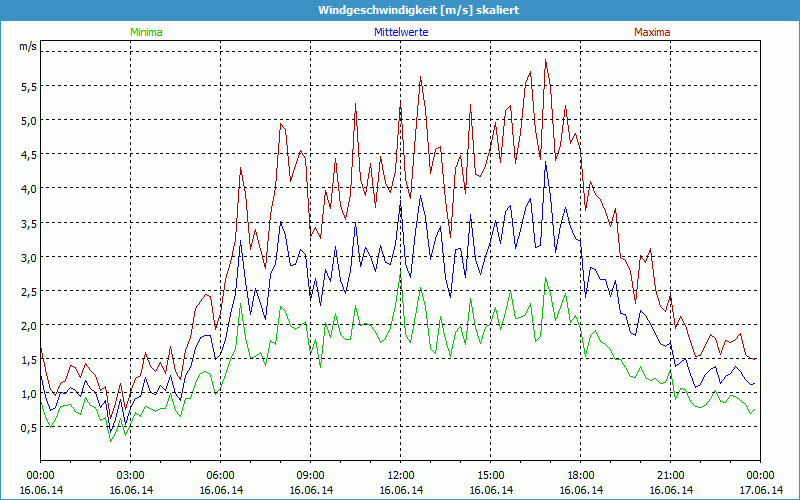Click the m/s unit label on y-axis
This screenshot has height=500, width=800.
point(28,46)
